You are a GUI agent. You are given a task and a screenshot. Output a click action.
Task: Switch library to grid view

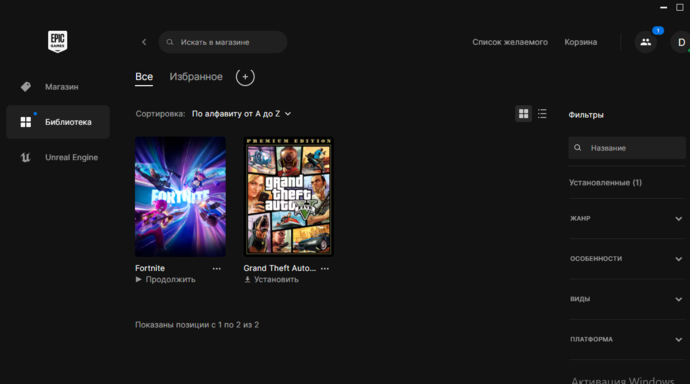tap(523, 113)
